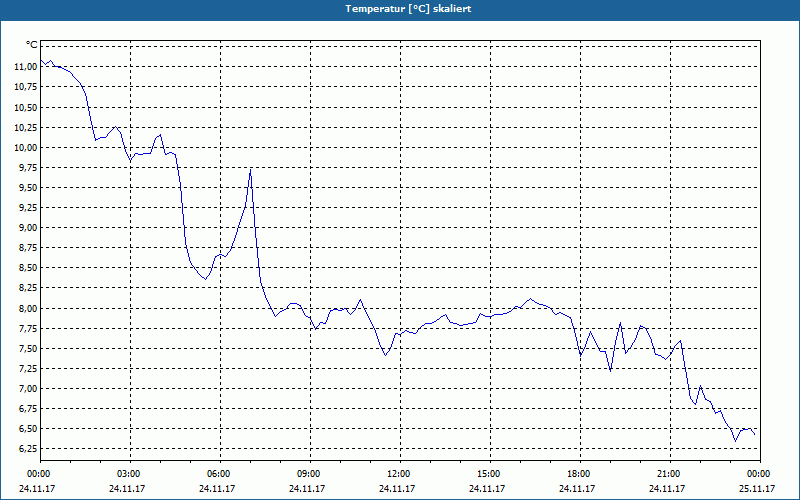Click the 09:00 time label
800x500 pixels.
(x=310, y=474)
